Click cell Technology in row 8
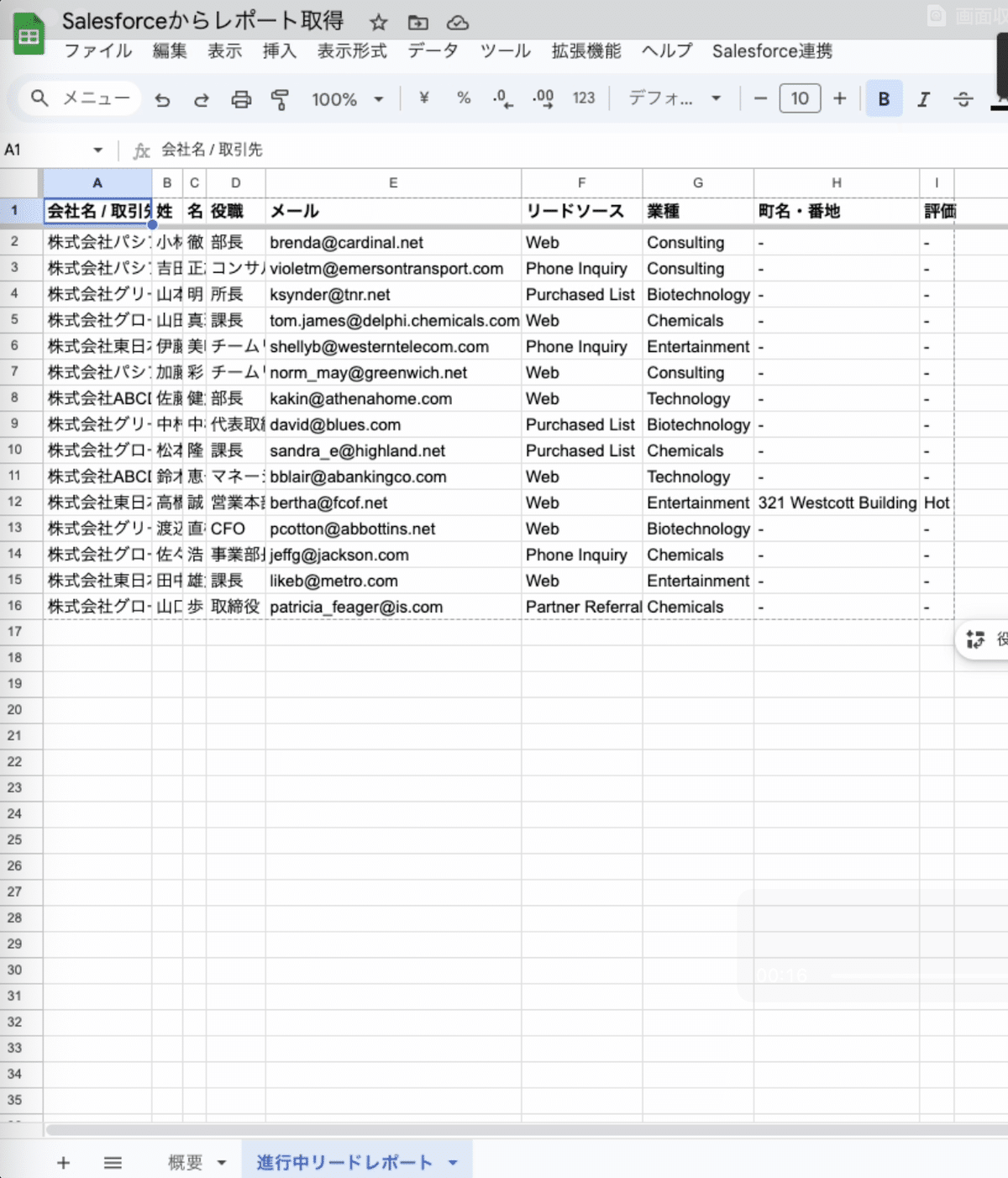The image size is (1008, 1178). point(698,398)
